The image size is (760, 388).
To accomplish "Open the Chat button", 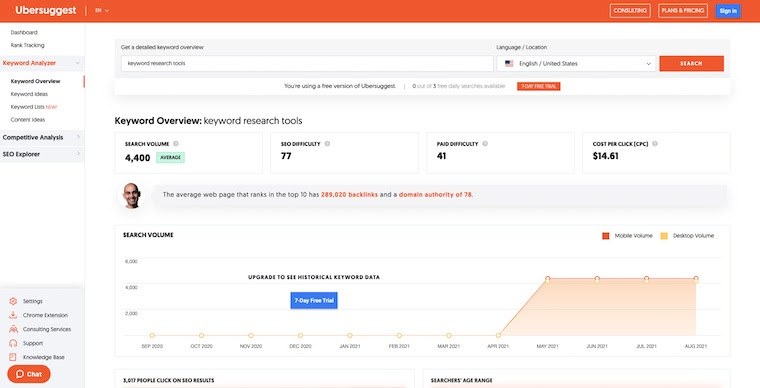I will [x=29, y=374].
